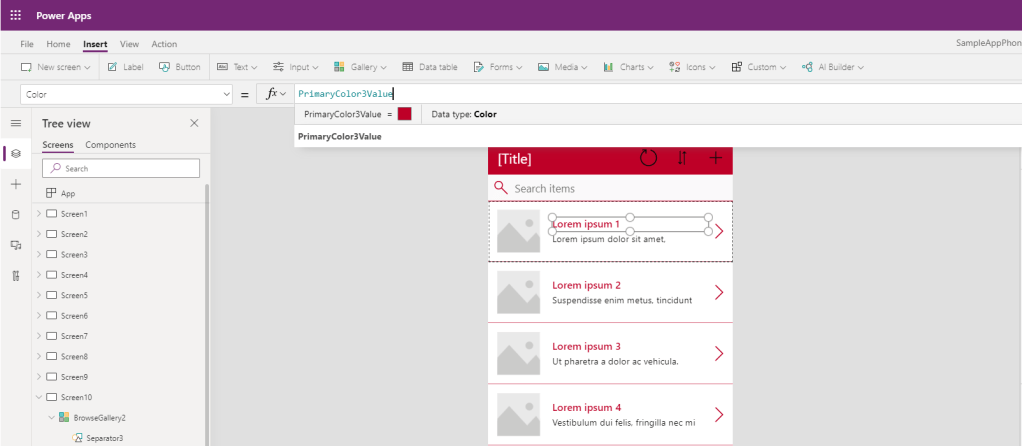The width and height of the screenshot is (1022, 446).
Task: Click the hamburger menu in left rail
Action: (x=15, y=123)
